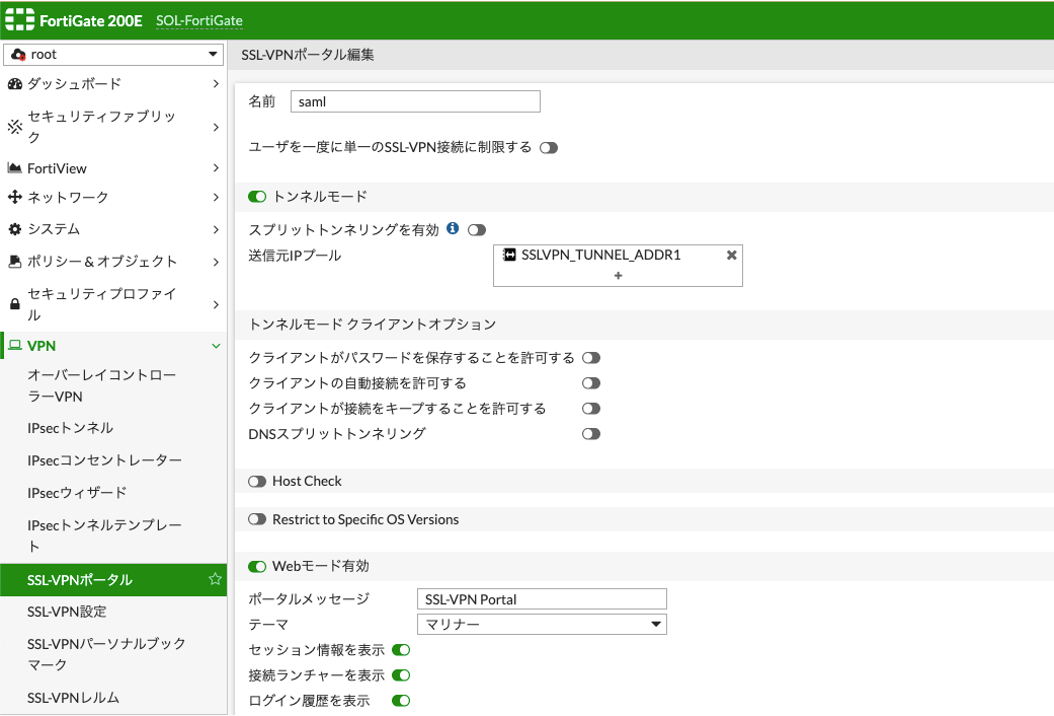Click the SSL-VPNポータル編集 page title
The width and height of the screenshot is (1054, 716).
pyautogui.click(x=308, y=55)
